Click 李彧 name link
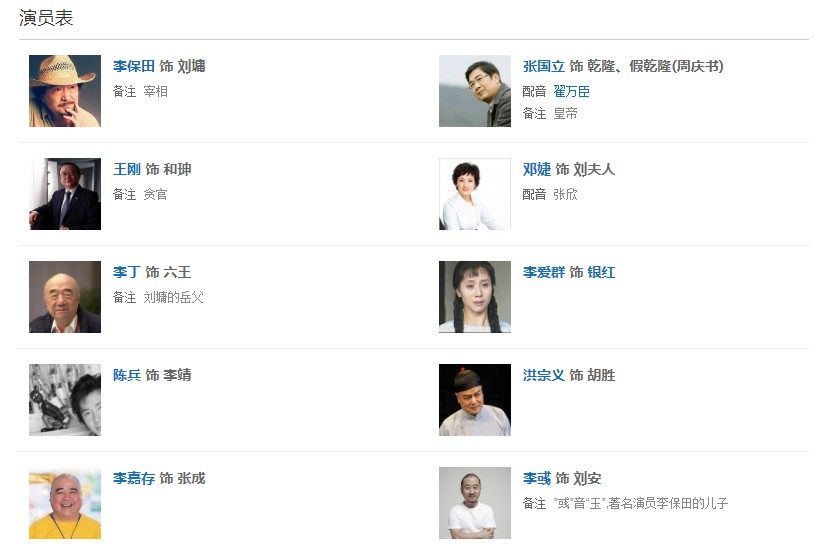The height and width of the screenshot is (549, 814). point(537,478)
